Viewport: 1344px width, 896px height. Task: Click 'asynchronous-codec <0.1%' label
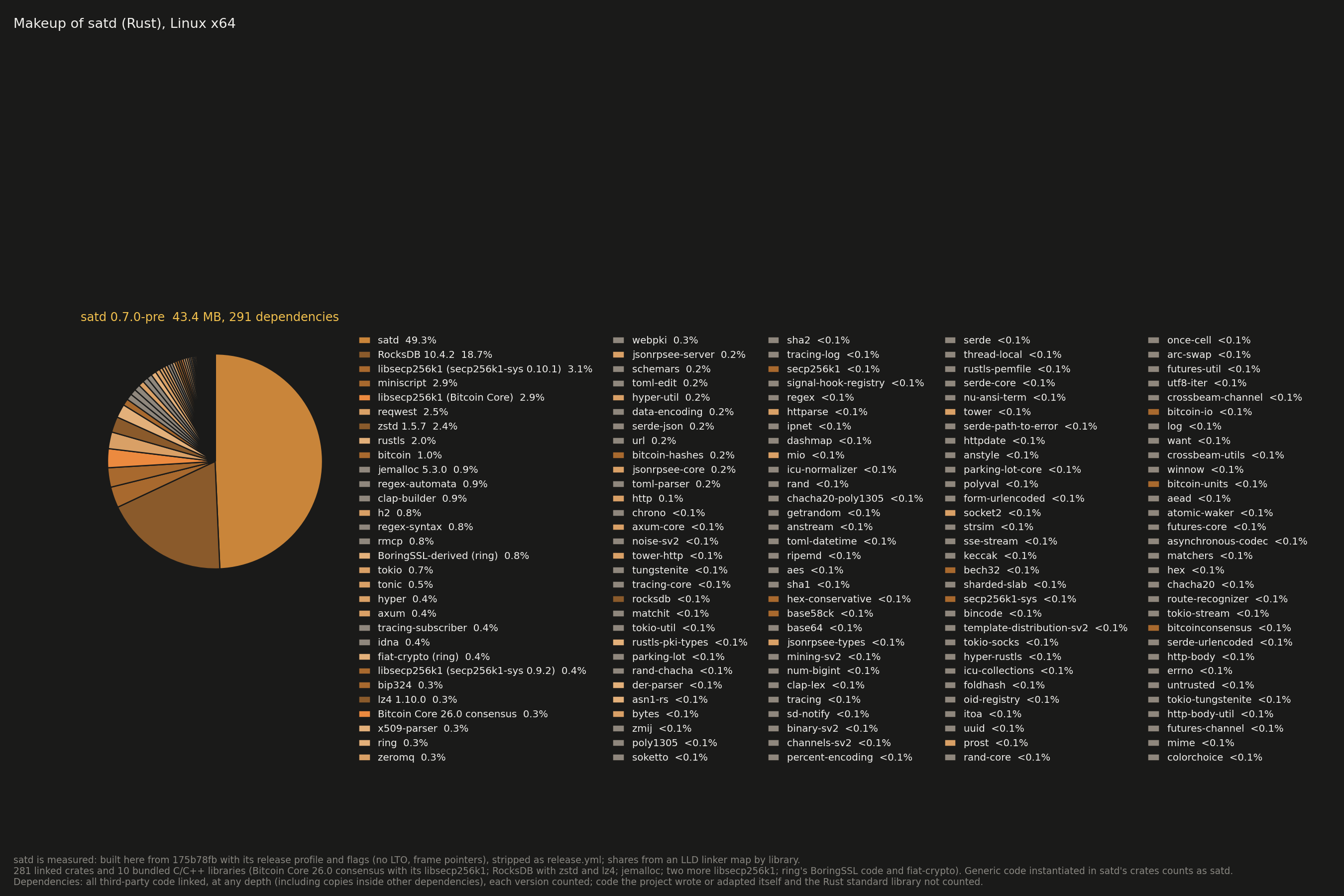click(1237, 542)
